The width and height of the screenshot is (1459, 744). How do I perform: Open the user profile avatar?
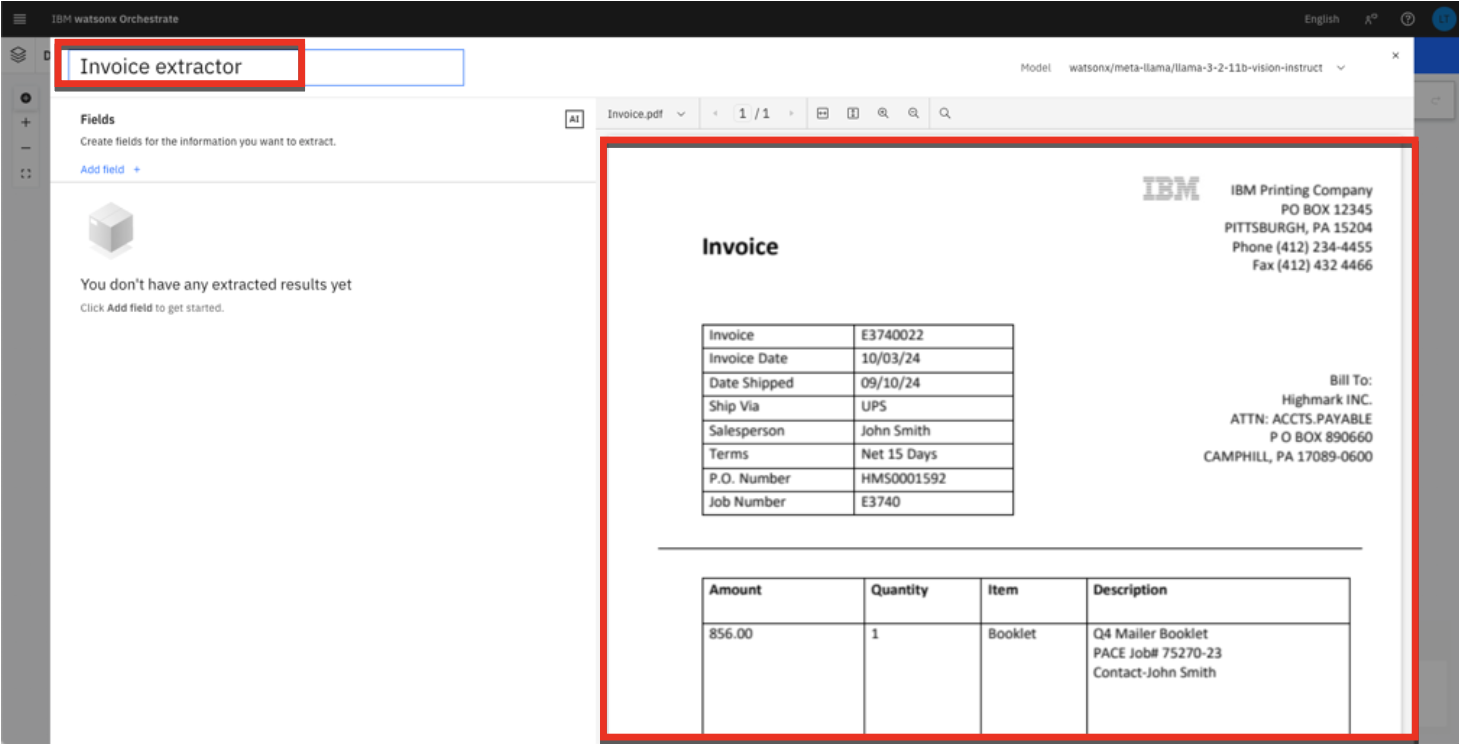1443,19
